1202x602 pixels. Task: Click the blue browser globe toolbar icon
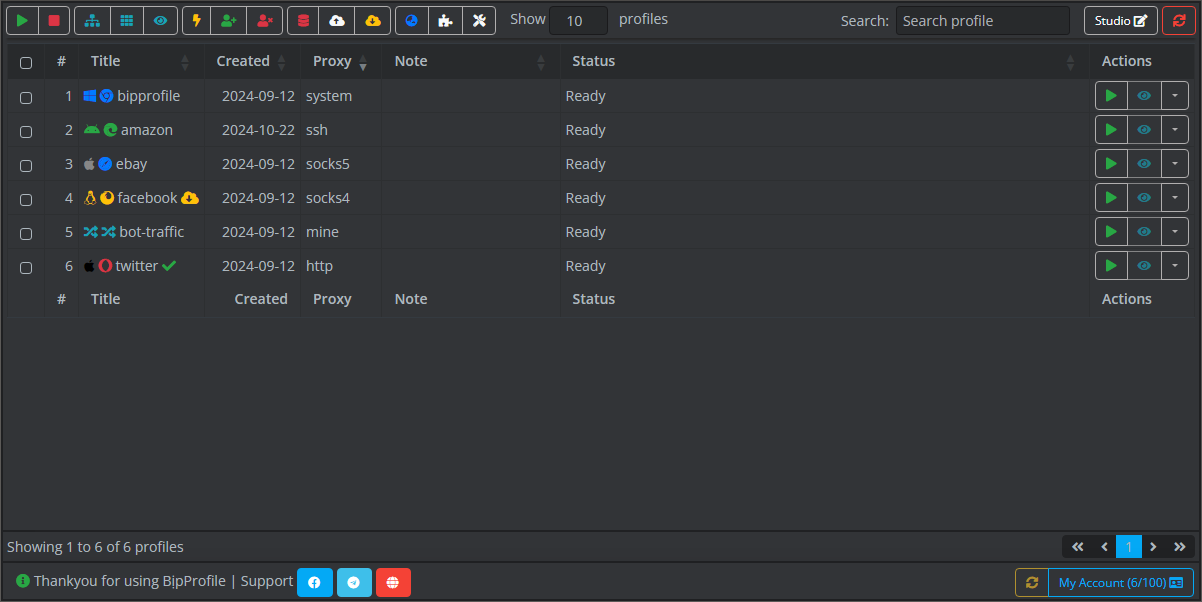point(411,20)
